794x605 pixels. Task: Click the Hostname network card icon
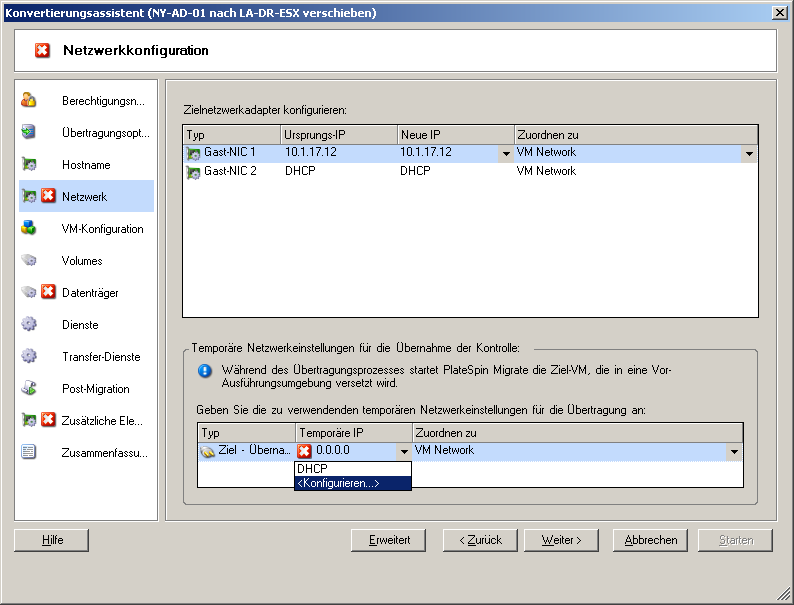point(28,164)
